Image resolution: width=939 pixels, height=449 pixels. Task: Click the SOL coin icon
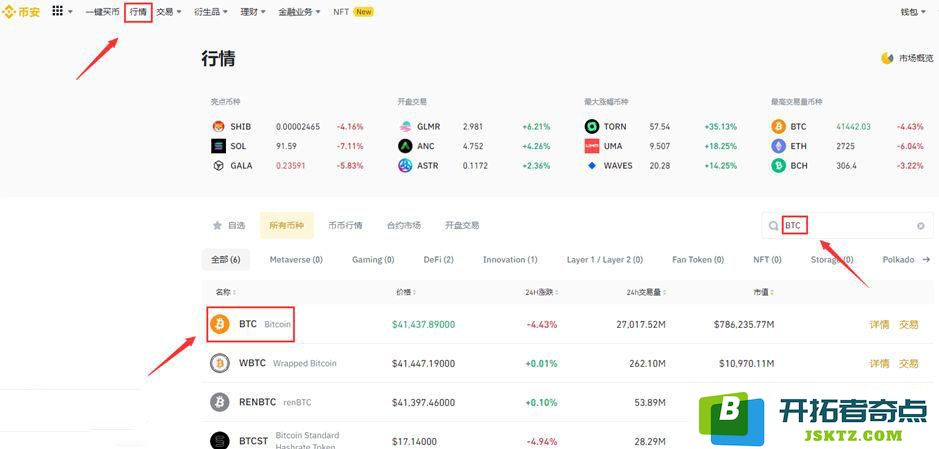(219, 146)
